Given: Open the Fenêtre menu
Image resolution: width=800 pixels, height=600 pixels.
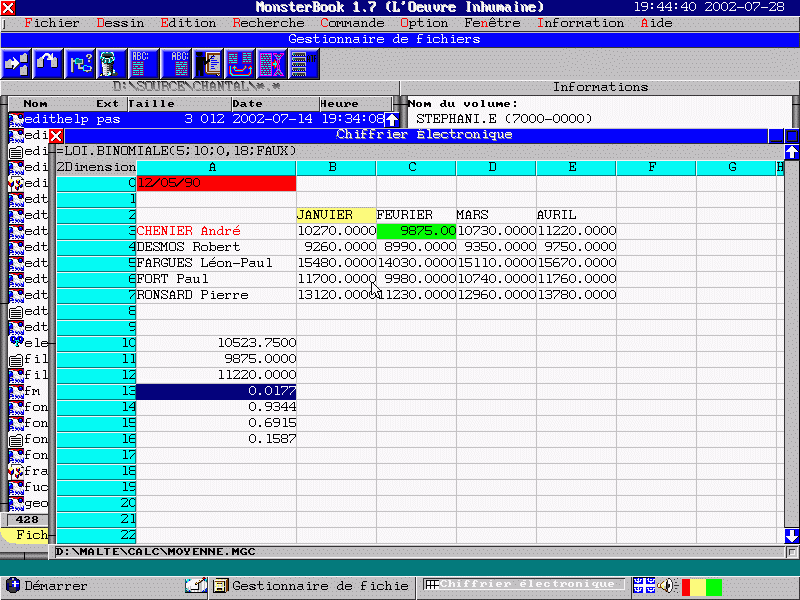Looking at the screenshot, I should tap(492, 23).
